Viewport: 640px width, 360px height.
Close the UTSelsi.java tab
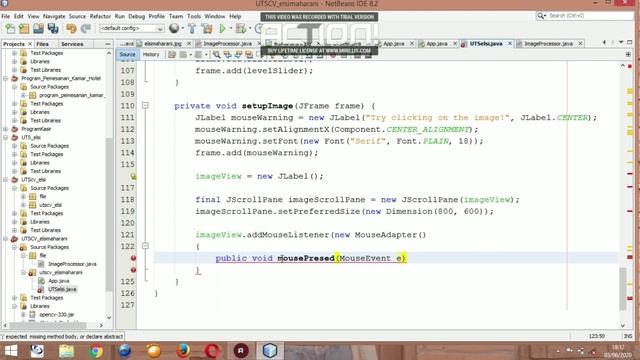pyautogui.click(x=510, y=43)
